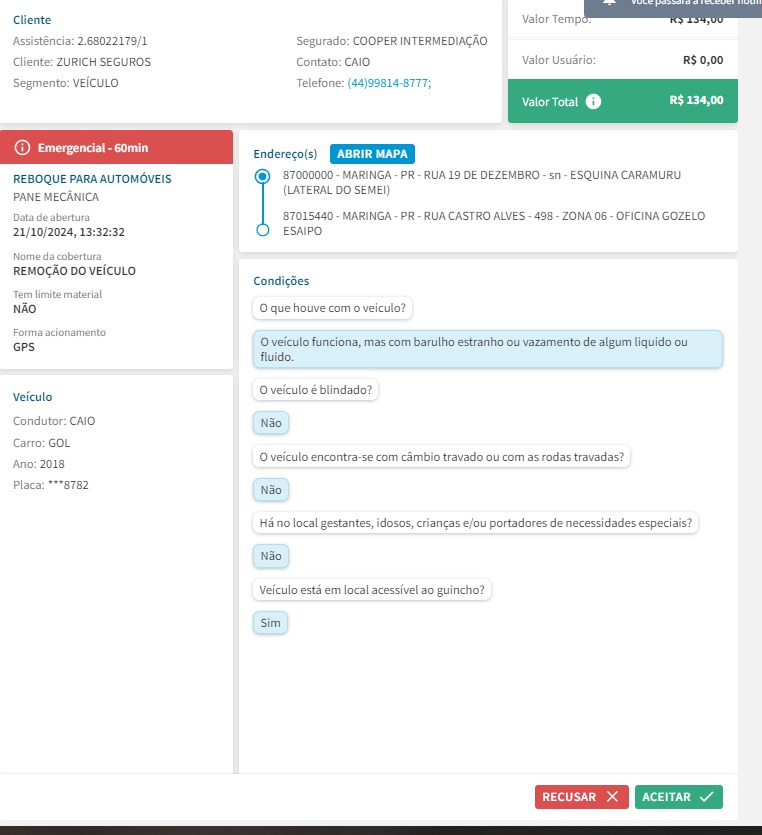Image resolution: width=762 pixels, height=835 pixels.
Task: Click the 'Sim' answer chip
Action: 270,623
